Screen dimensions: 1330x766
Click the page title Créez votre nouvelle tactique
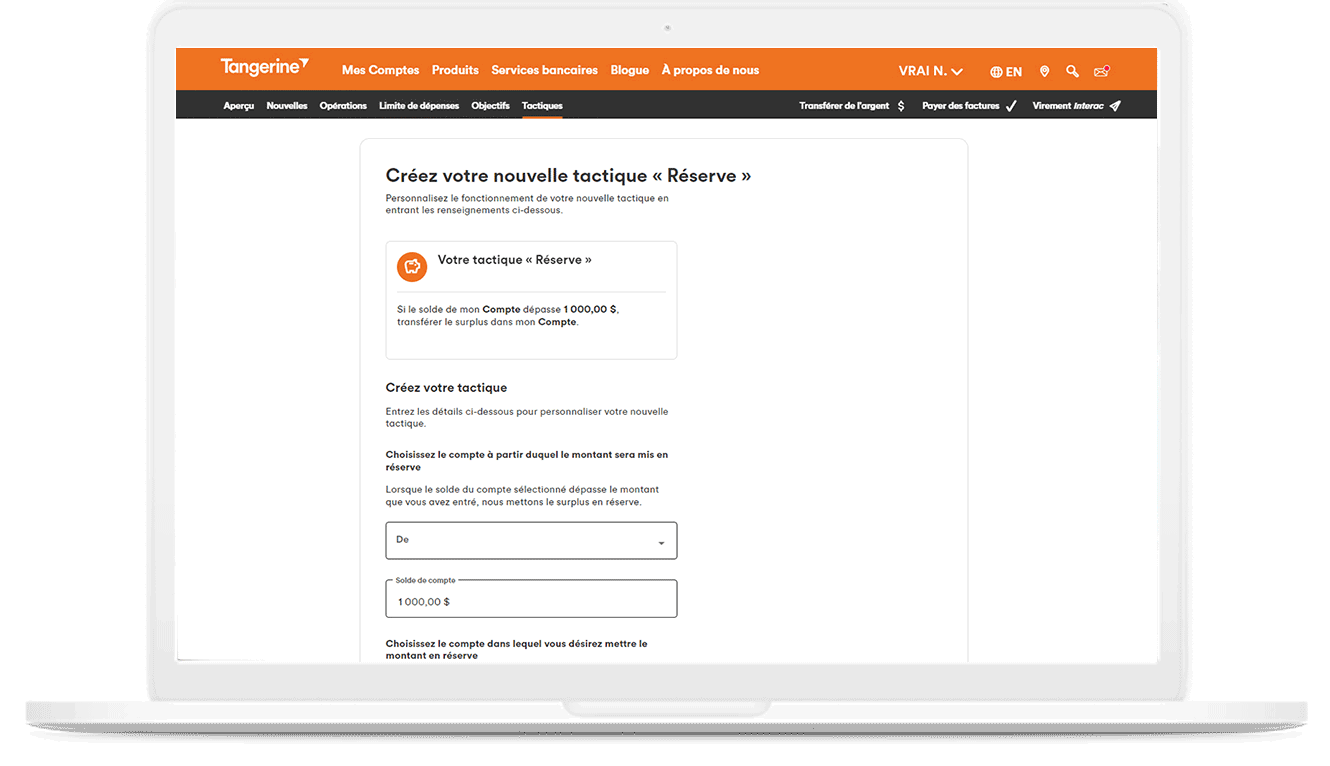tap(568, 176)
